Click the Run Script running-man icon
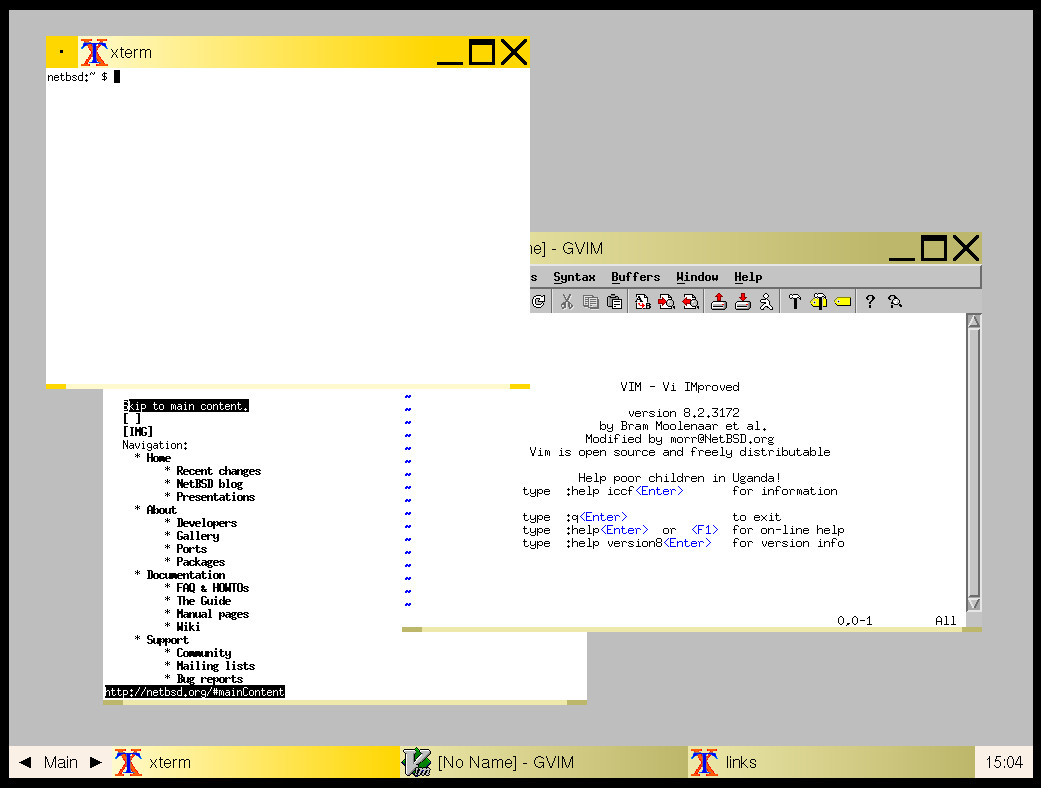Image resolution: width=1041 pixels, height=788 pixels. [766, 302]
